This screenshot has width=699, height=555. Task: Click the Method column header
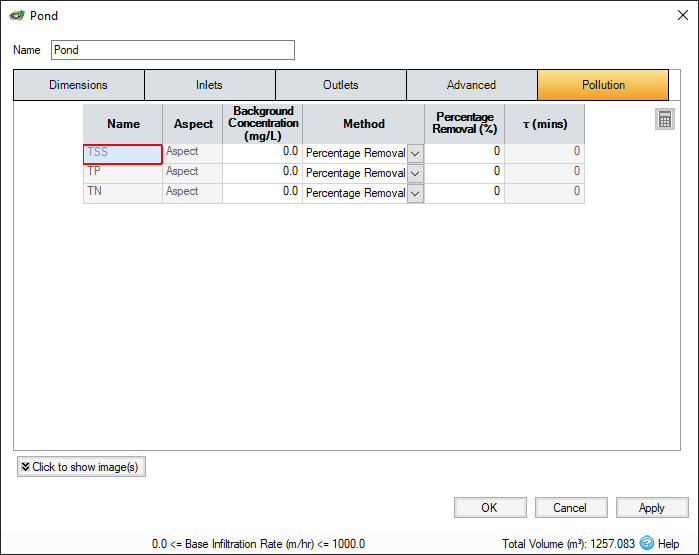pos(363,124)
